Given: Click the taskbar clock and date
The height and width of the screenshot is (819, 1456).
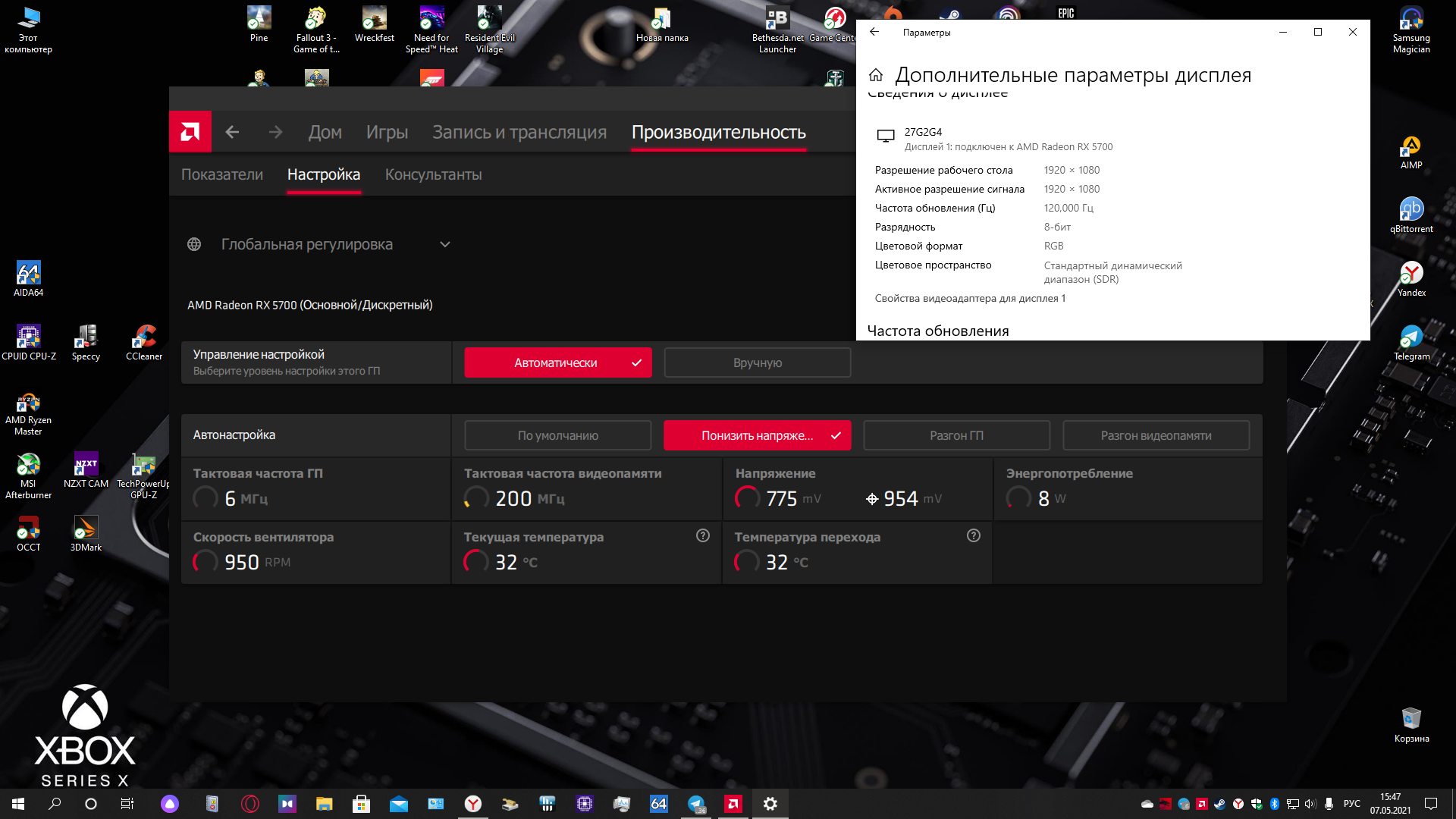Looking at the screenshot, I should tap(1390, 803).
